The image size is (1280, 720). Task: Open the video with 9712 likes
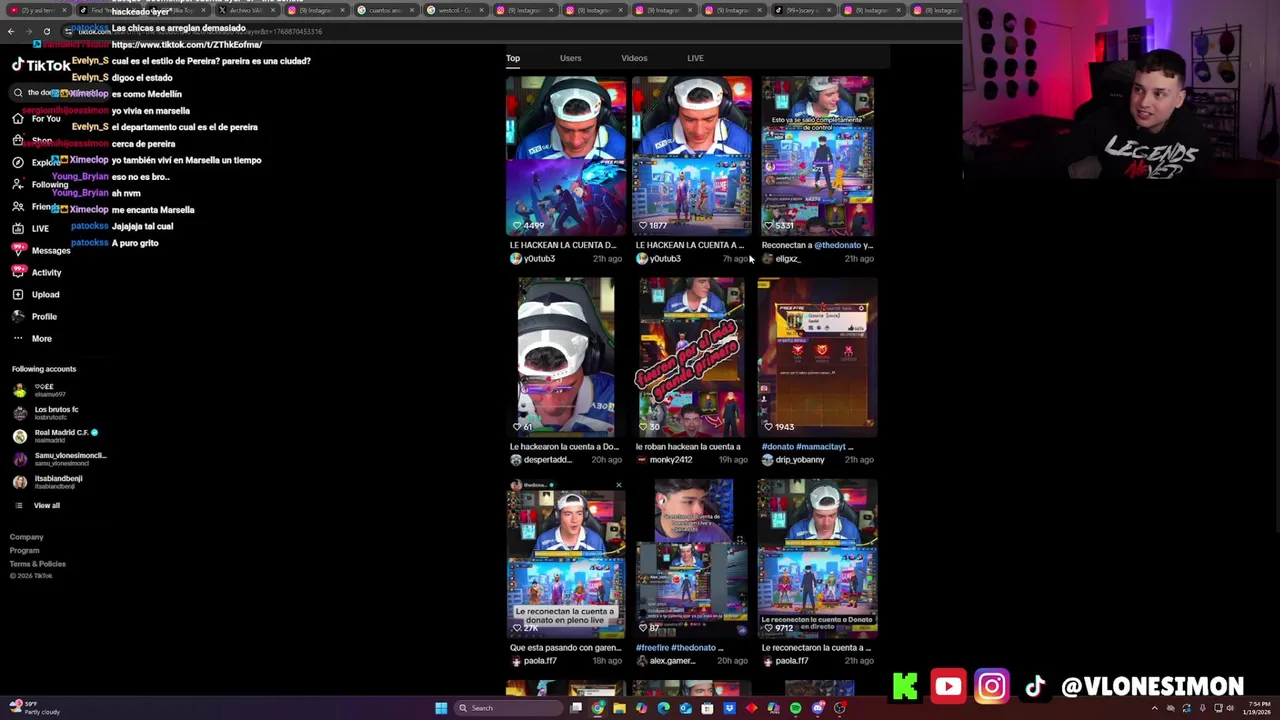[818, 558]
